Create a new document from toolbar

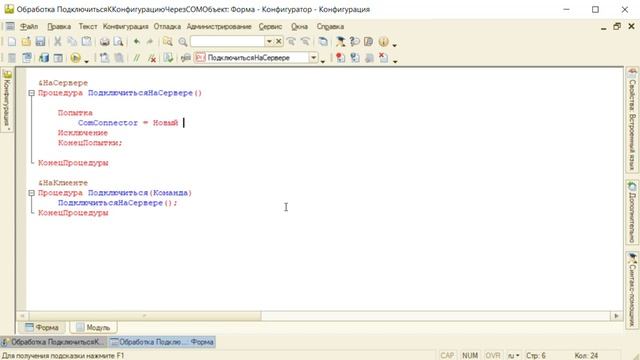coord(12,41)
